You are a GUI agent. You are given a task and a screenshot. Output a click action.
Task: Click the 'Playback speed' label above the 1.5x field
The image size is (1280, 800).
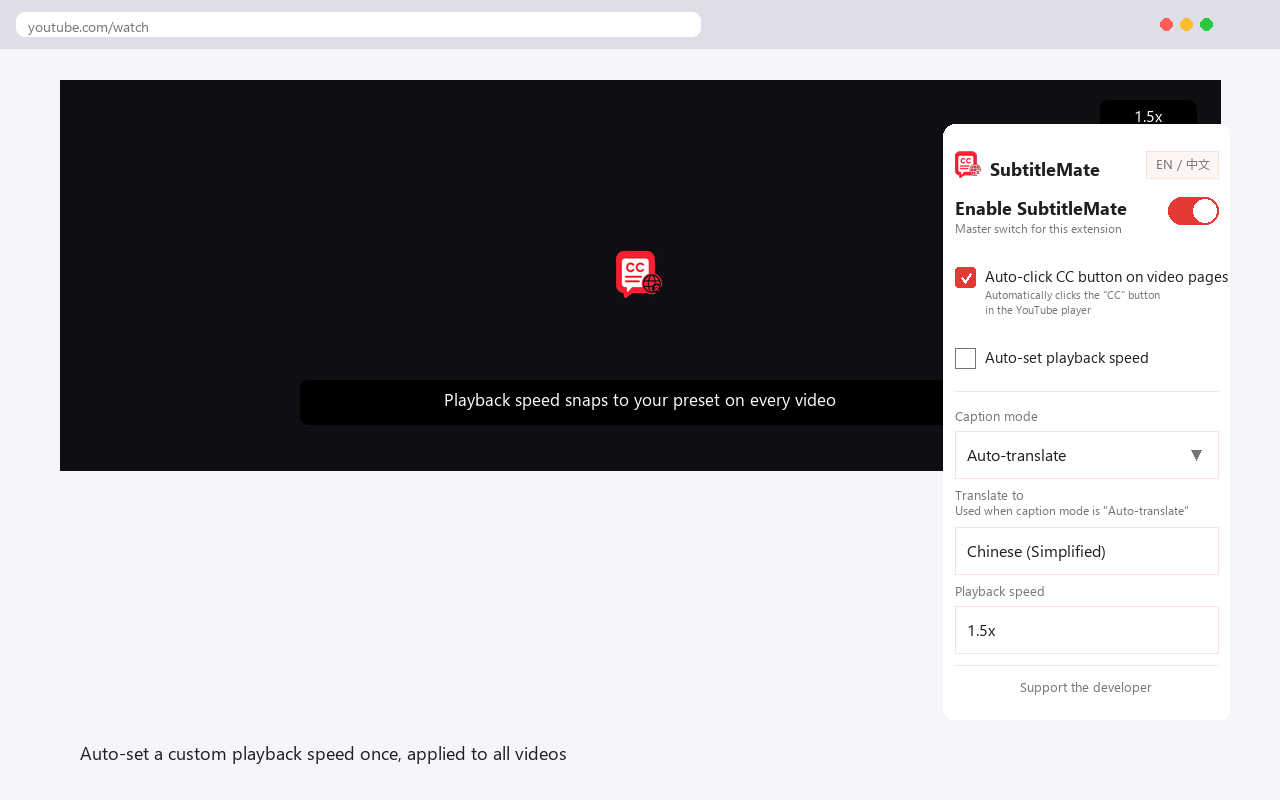[1000, 592]
